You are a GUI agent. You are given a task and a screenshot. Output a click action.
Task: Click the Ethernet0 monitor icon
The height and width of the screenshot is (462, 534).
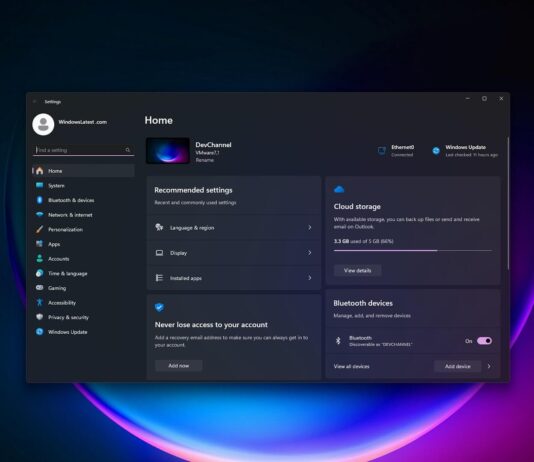[382, 150]
